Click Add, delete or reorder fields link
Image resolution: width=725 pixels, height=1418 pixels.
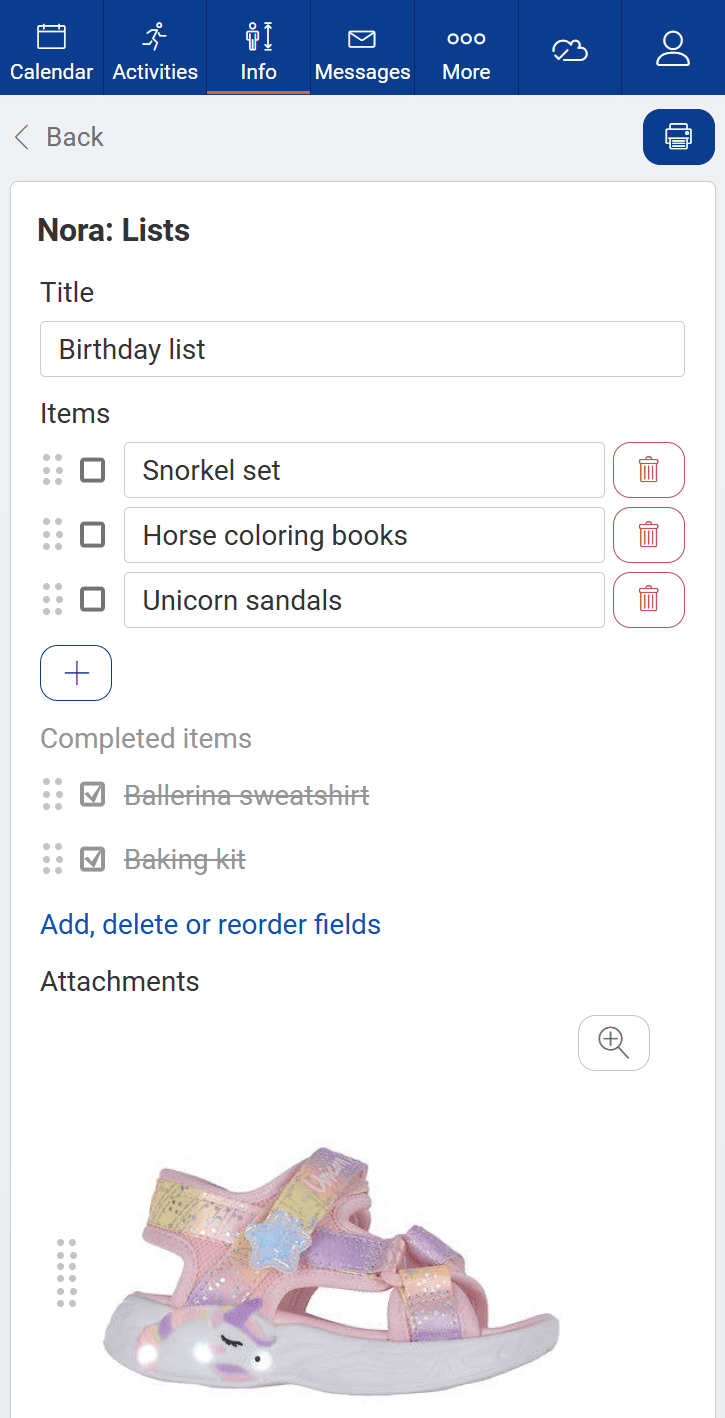210,924
